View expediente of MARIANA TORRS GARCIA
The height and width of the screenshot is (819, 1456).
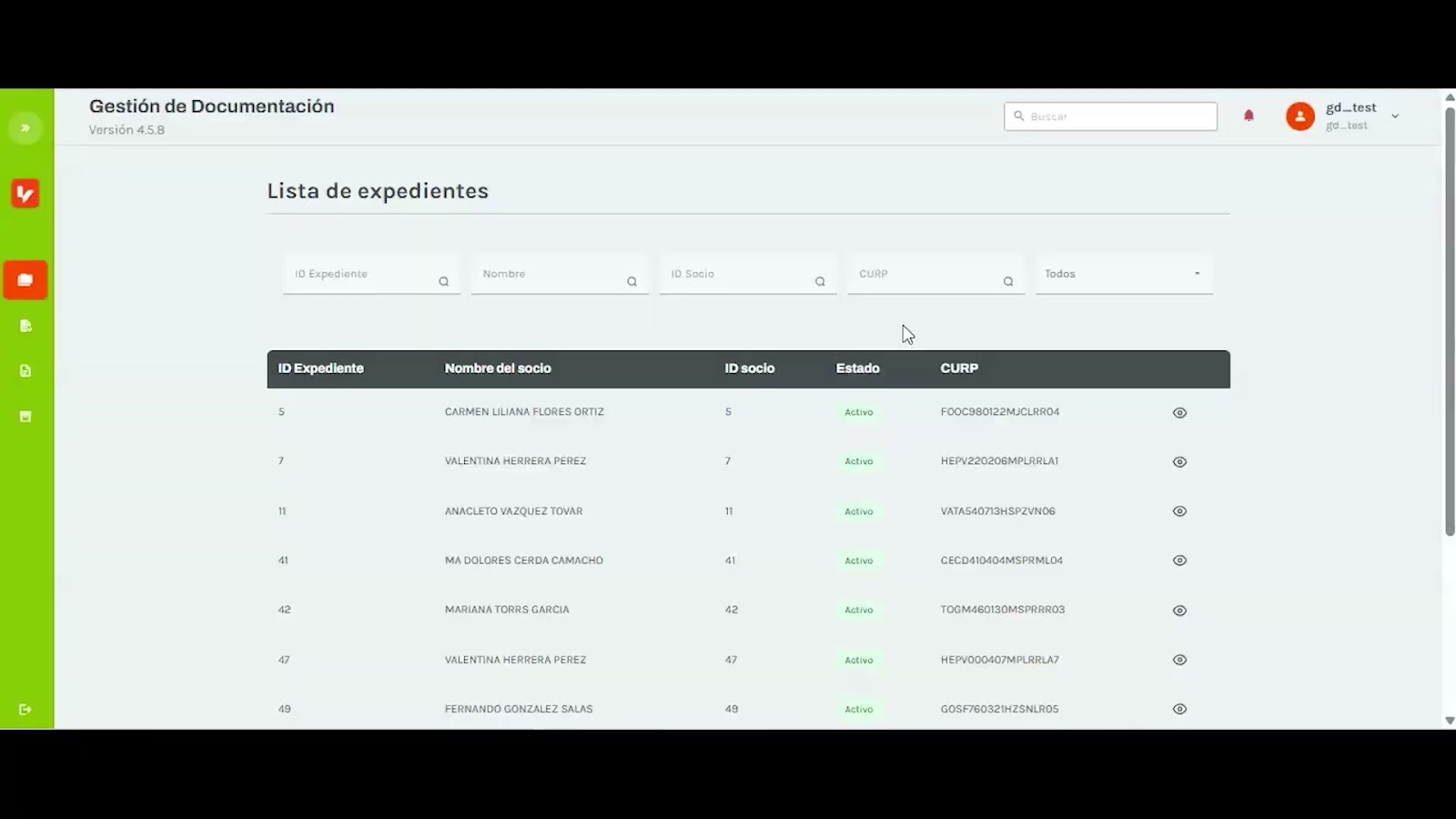pyautogui.click(x=1180, y=611)
